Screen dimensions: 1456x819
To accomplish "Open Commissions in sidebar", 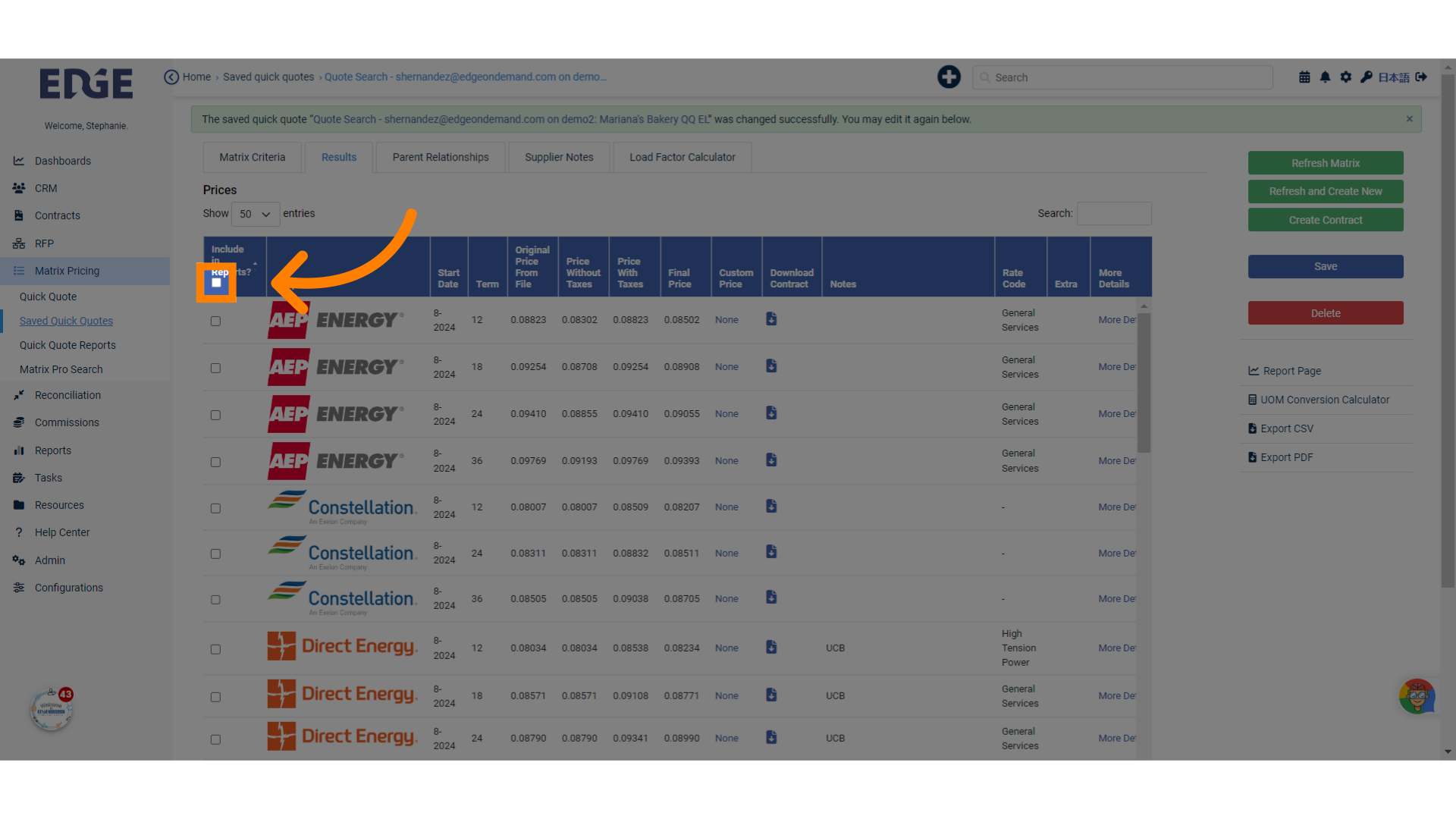I will click(x=85, y=422).
